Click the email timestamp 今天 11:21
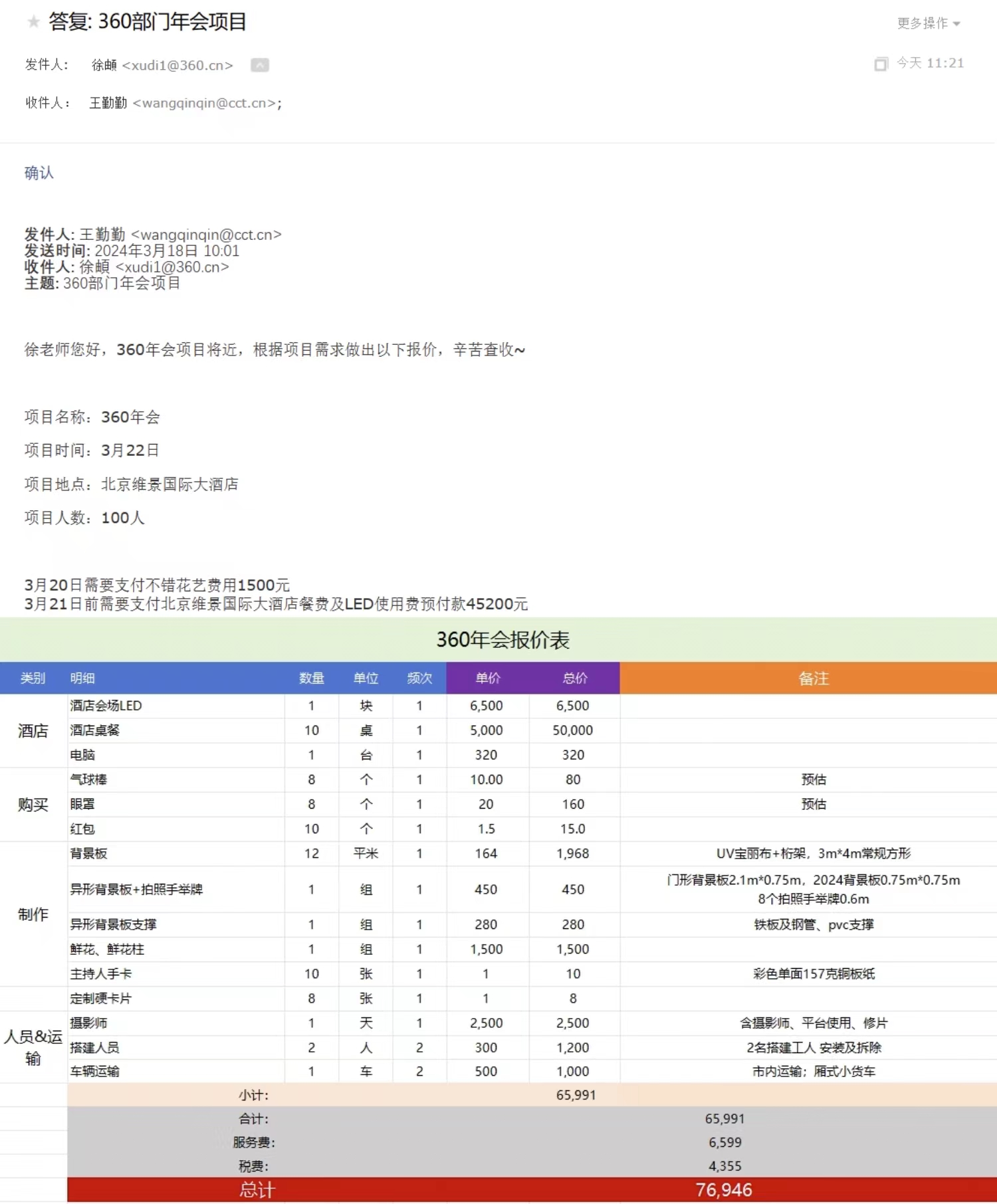This screenshot has width=997, height=1204. pos(930,63)
